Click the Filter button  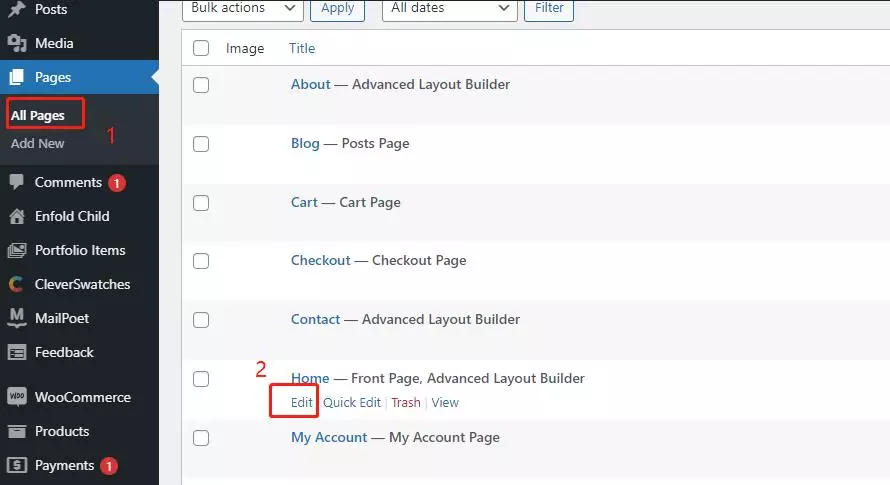click(x=549, y=9)
